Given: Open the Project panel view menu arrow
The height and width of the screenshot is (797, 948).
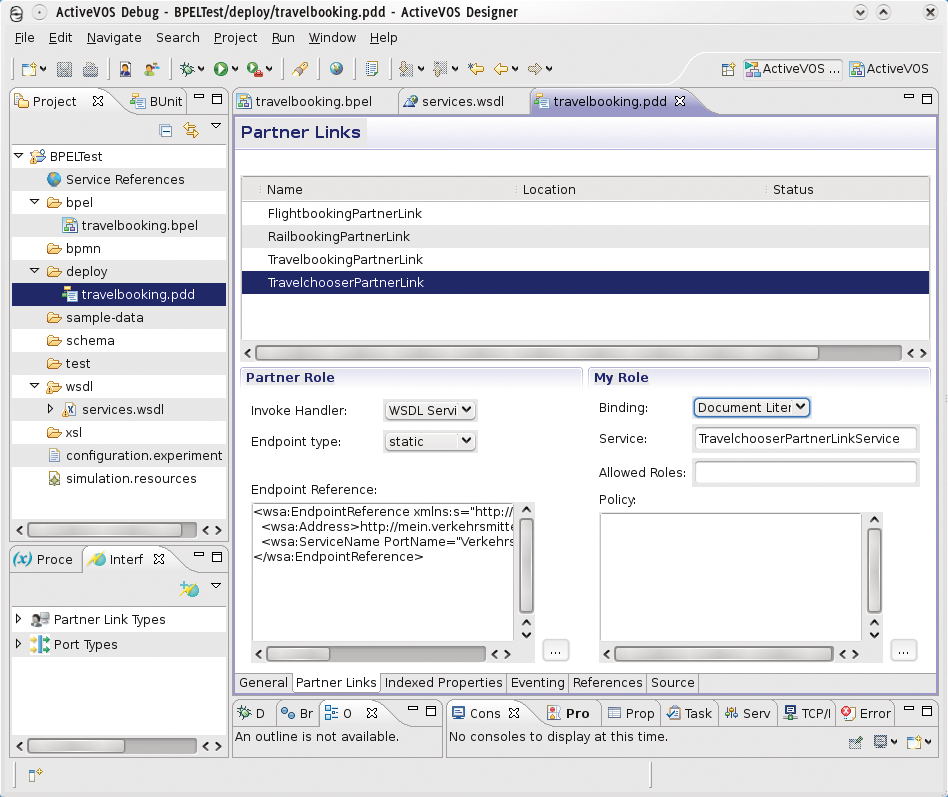Looking at the screenshot, I should point(216,126).
